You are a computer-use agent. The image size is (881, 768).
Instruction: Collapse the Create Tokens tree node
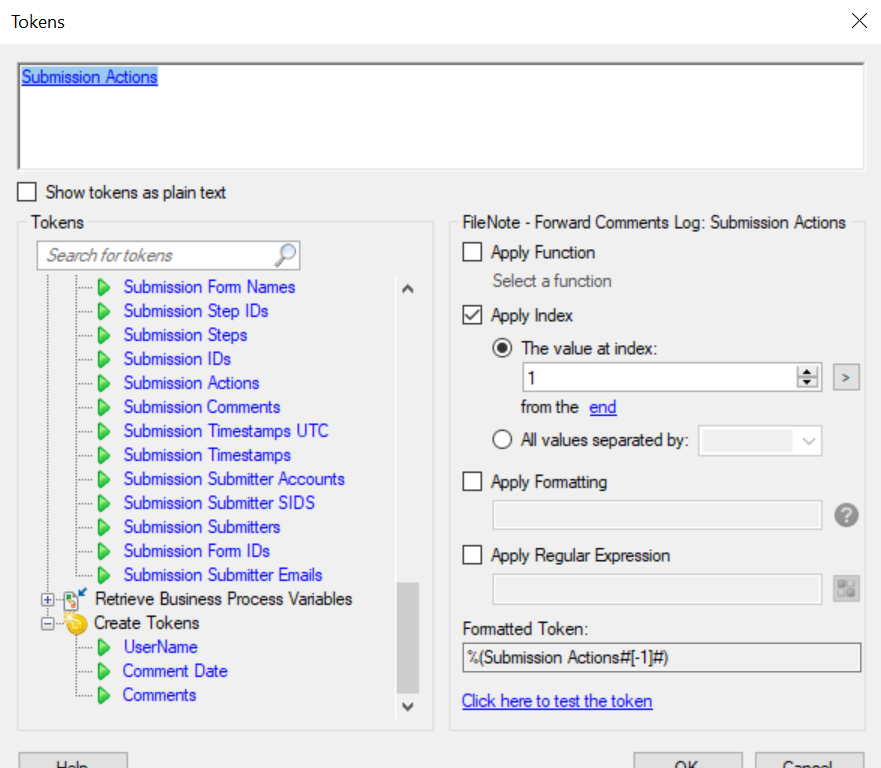click(x=48, y=624)
